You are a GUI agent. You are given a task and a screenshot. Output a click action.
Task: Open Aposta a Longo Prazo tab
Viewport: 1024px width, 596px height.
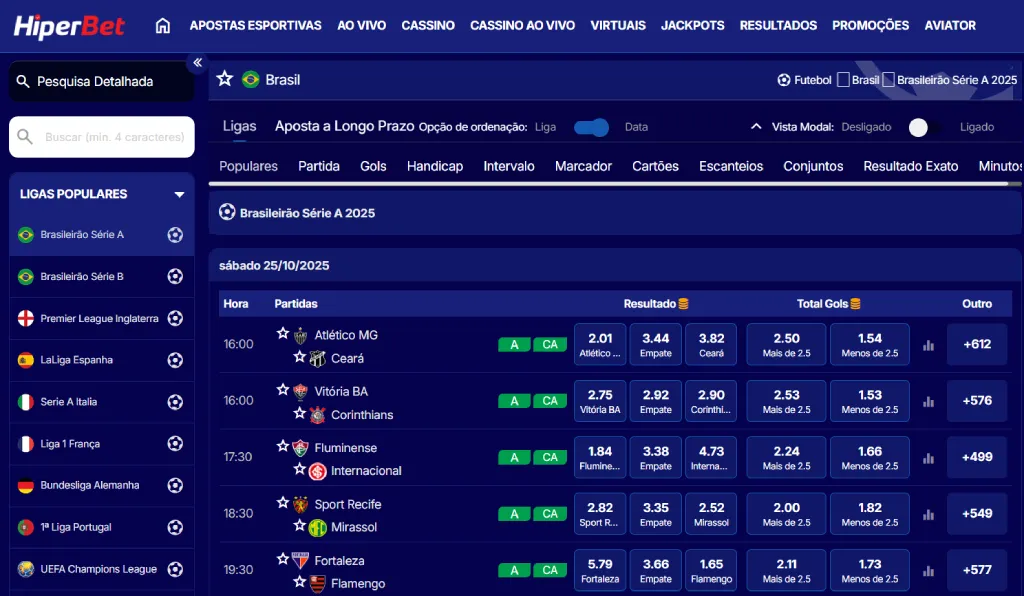click(344, 127)
